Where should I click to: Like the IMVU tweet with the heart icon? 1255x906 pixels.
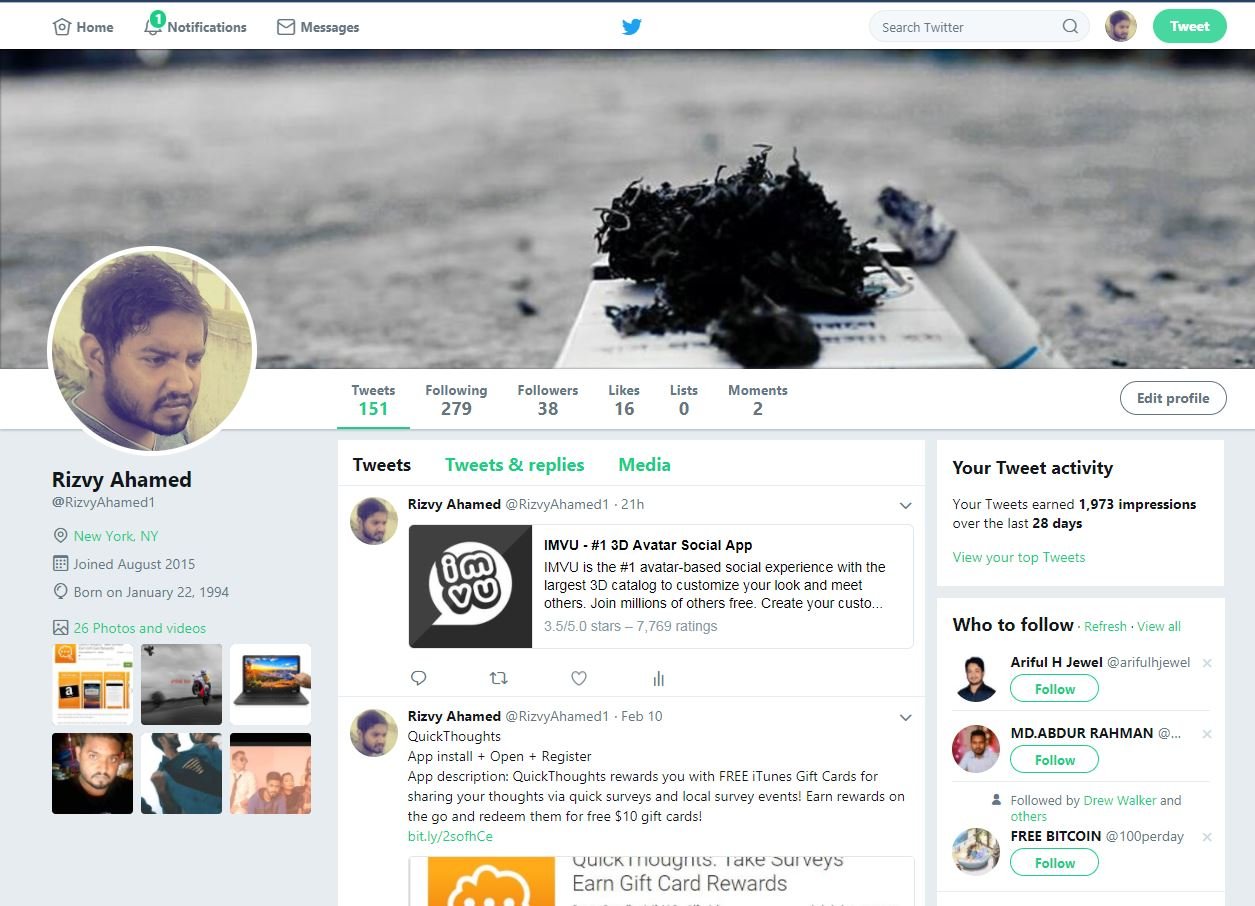pos(579,678)
